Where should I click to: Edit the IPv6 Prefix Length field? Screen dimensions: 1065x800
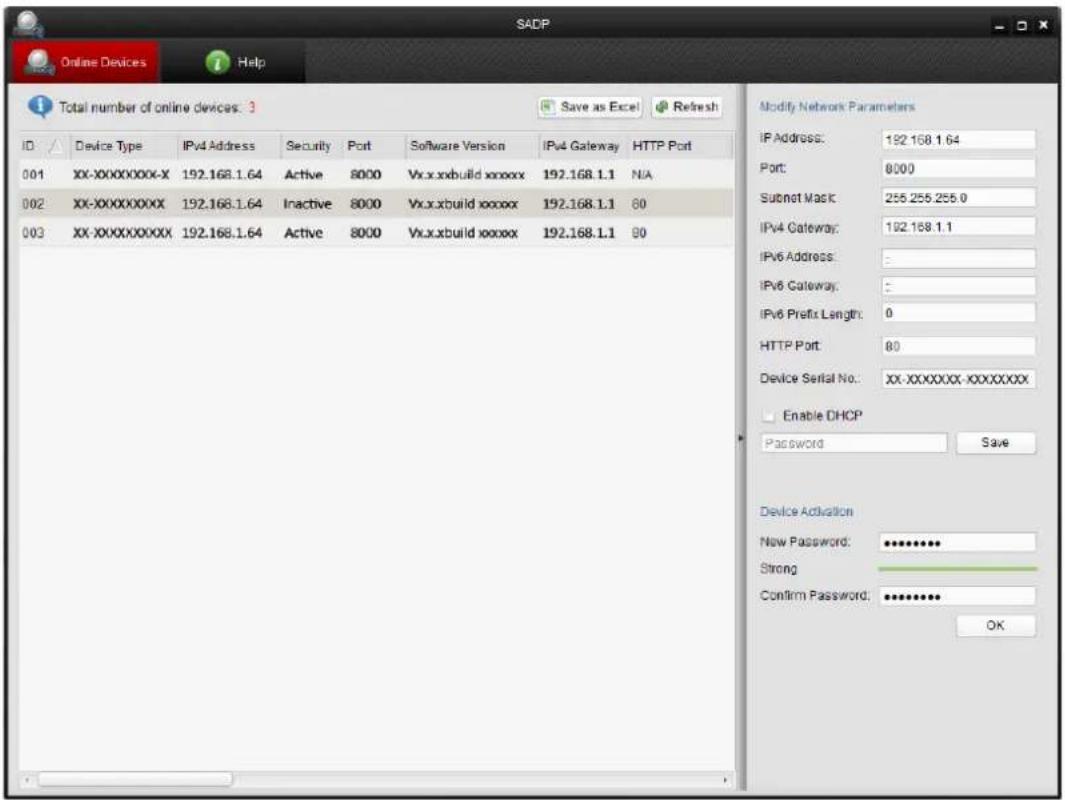coord(958,313)
